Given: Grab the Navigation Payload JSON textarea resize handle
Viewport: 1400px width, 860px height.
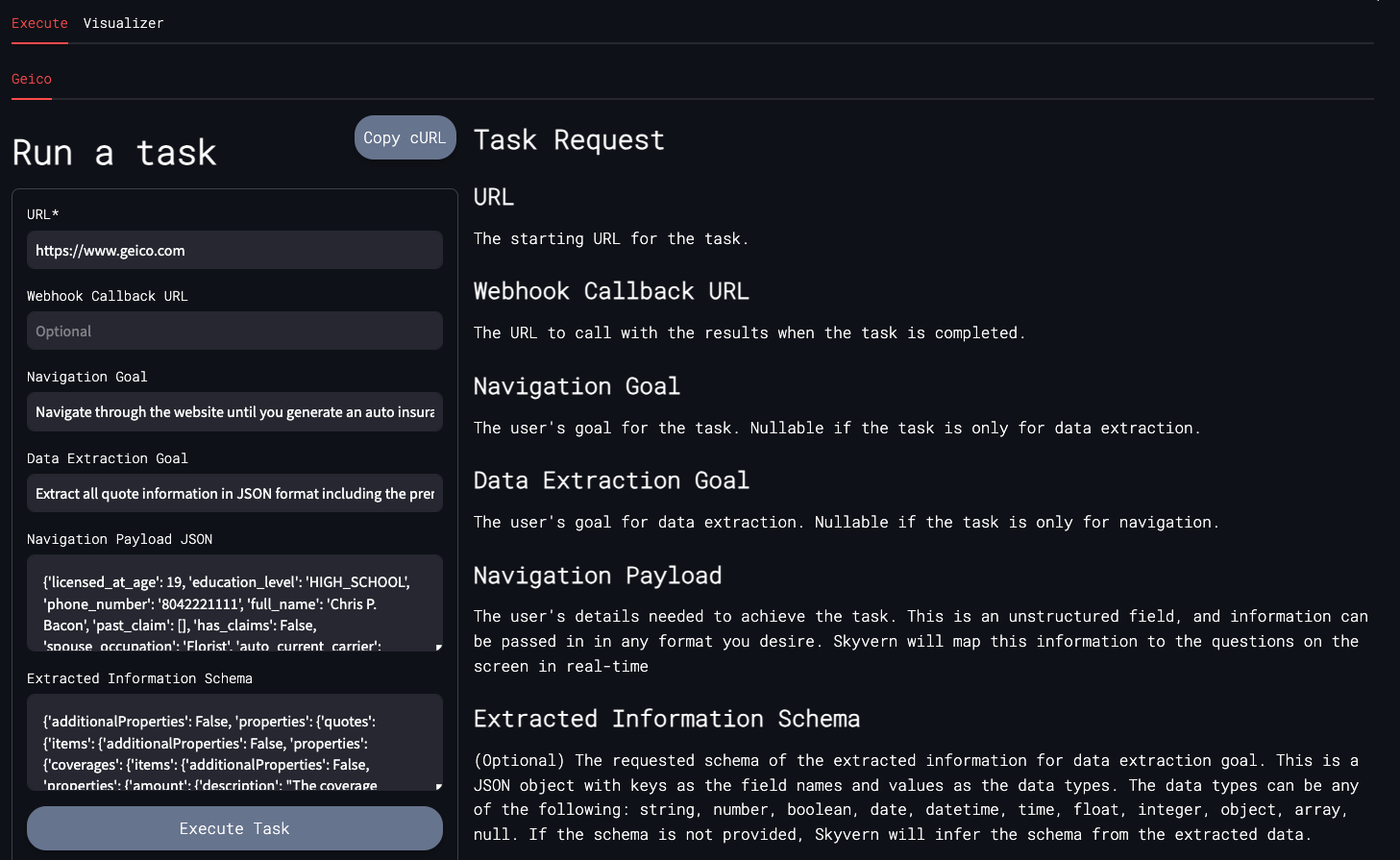Looking at the screenshot, I should pyautogui.click(x=438, y=647).
